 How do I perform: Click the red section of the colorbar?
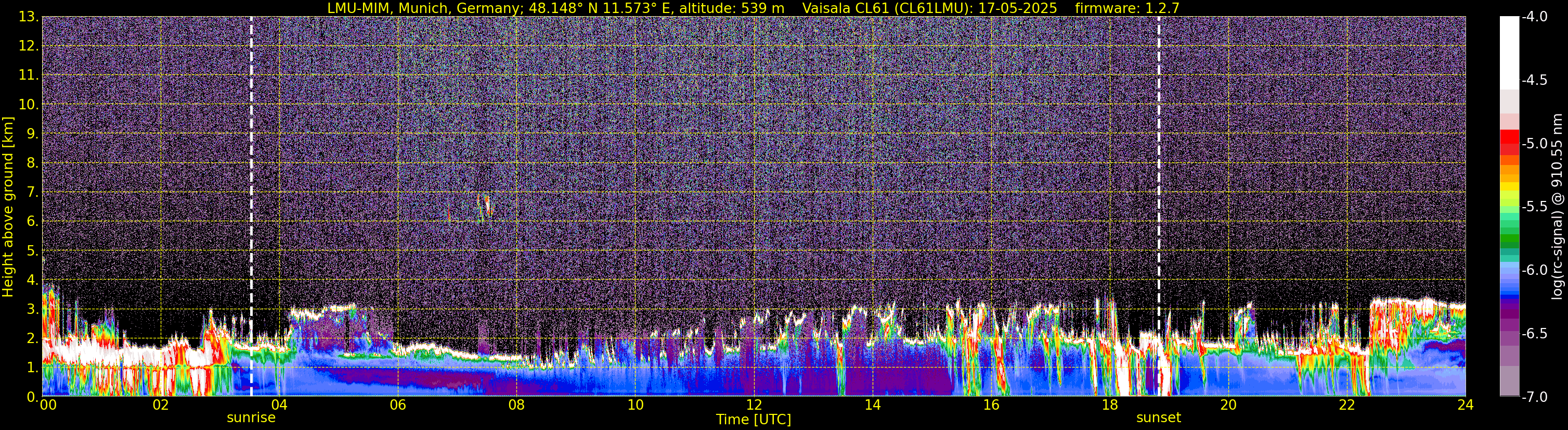tap(1509, 142)
